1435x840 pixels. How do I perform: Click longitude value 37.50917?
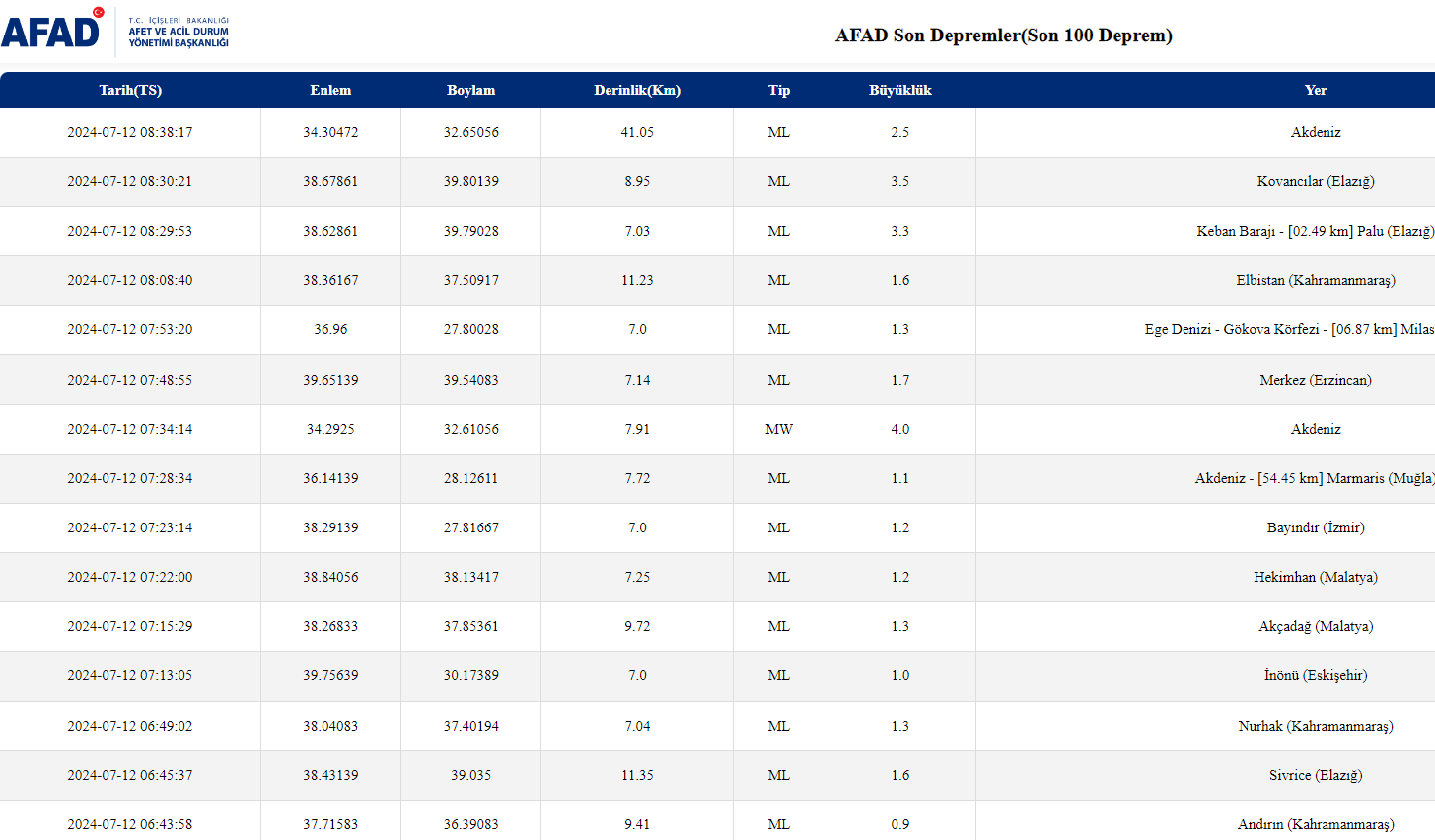coord(470,280)
